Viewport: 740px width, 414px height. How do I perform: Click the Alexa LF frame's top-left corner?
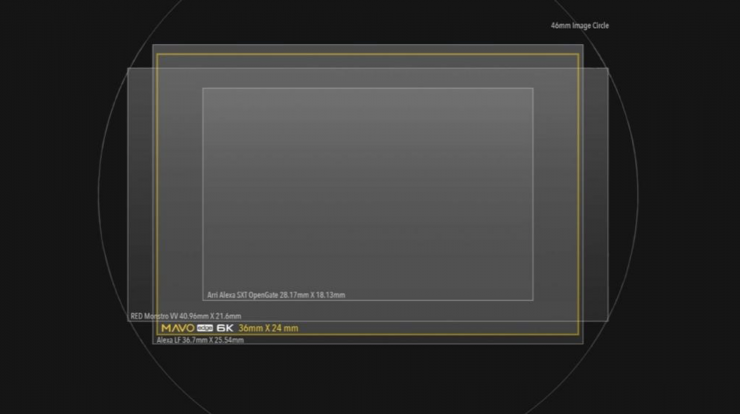[x=153, y=45]
